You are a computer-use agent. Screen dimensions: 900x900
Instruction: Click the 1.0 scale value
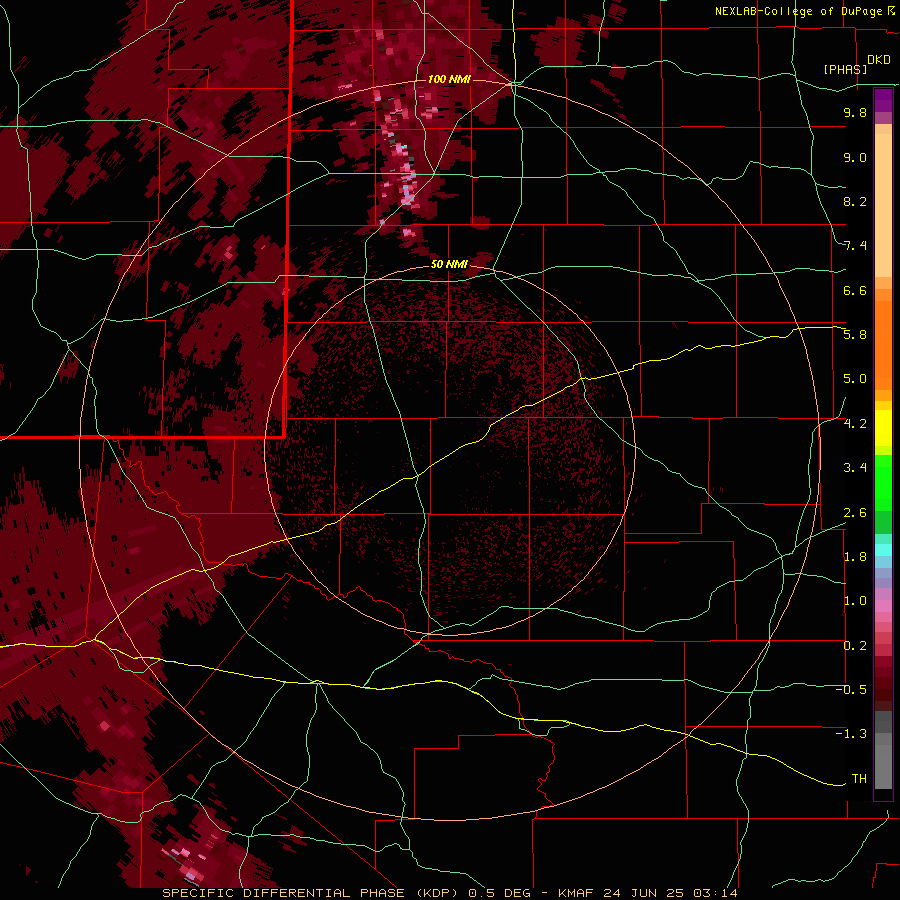[x=855, y=601]
